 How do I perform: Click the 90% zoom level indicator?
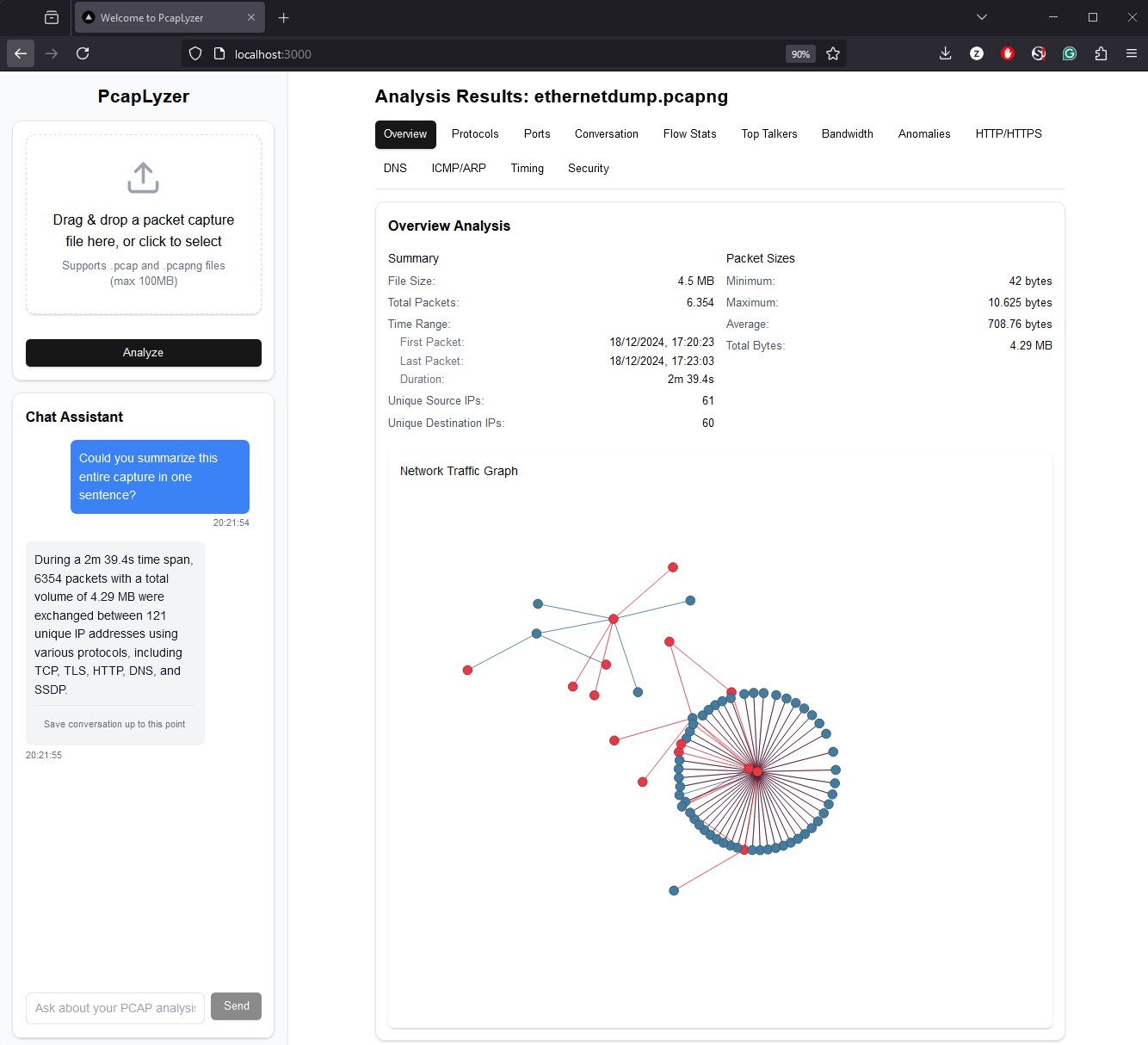point(800,54)
